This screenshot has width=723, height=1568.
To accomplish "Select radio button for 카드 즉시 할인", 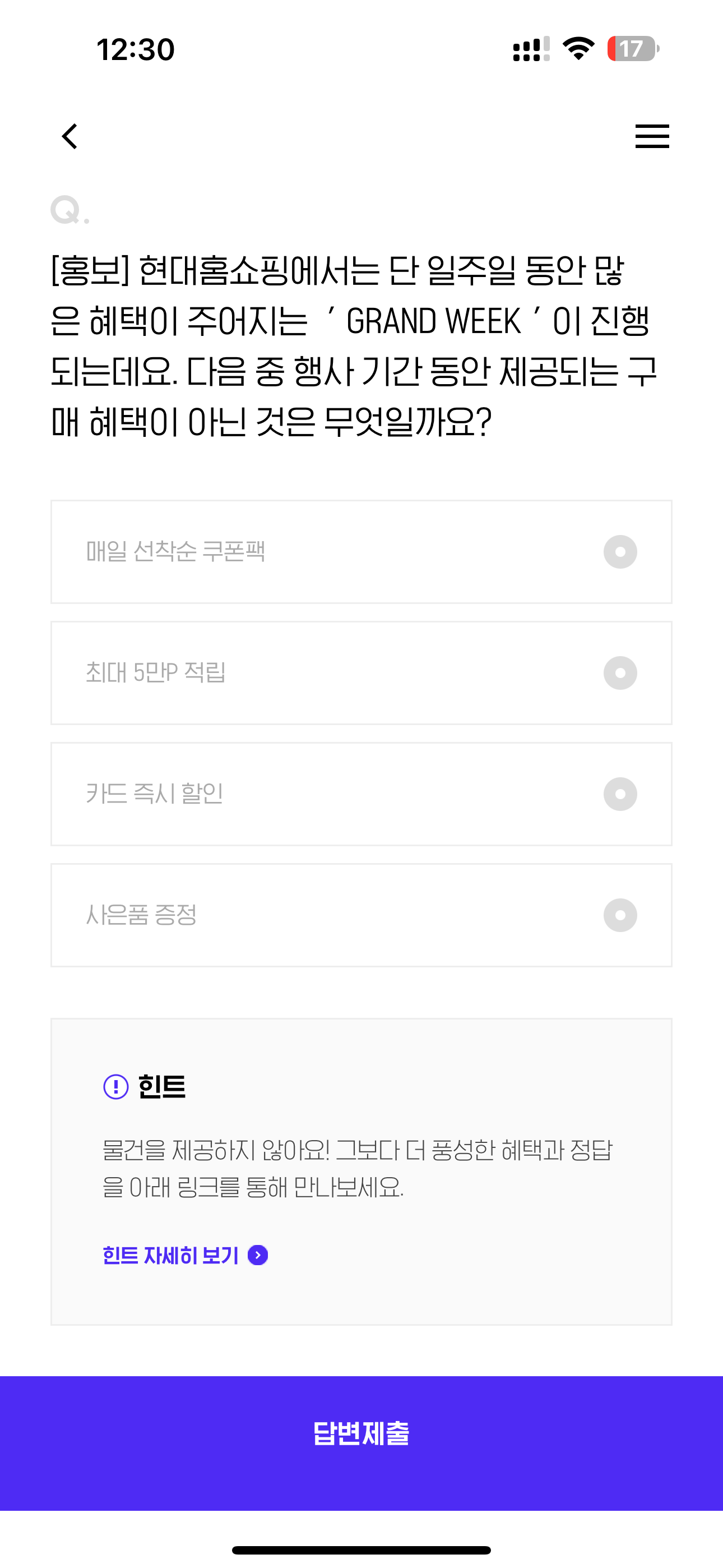I will [x=620, y=794].
